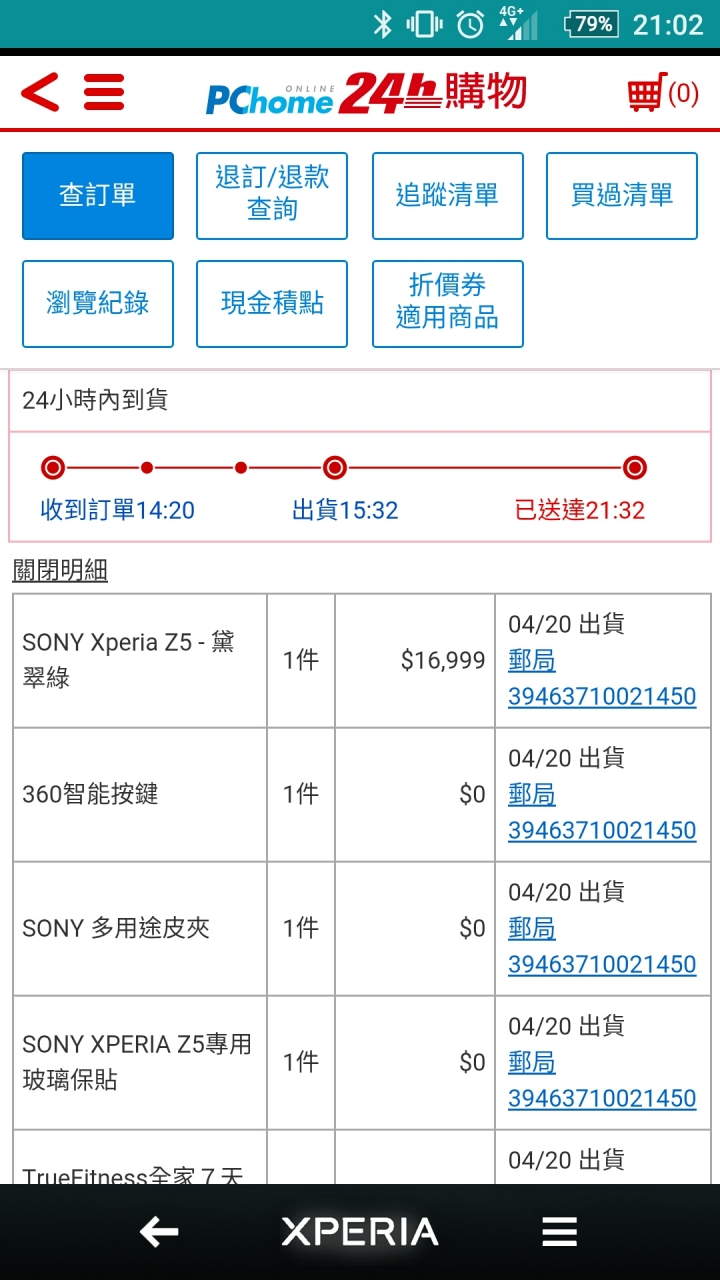This screenshot has height=1280, width=720.
Task: Collapse order details via 關閉明細
Action: 60,571
